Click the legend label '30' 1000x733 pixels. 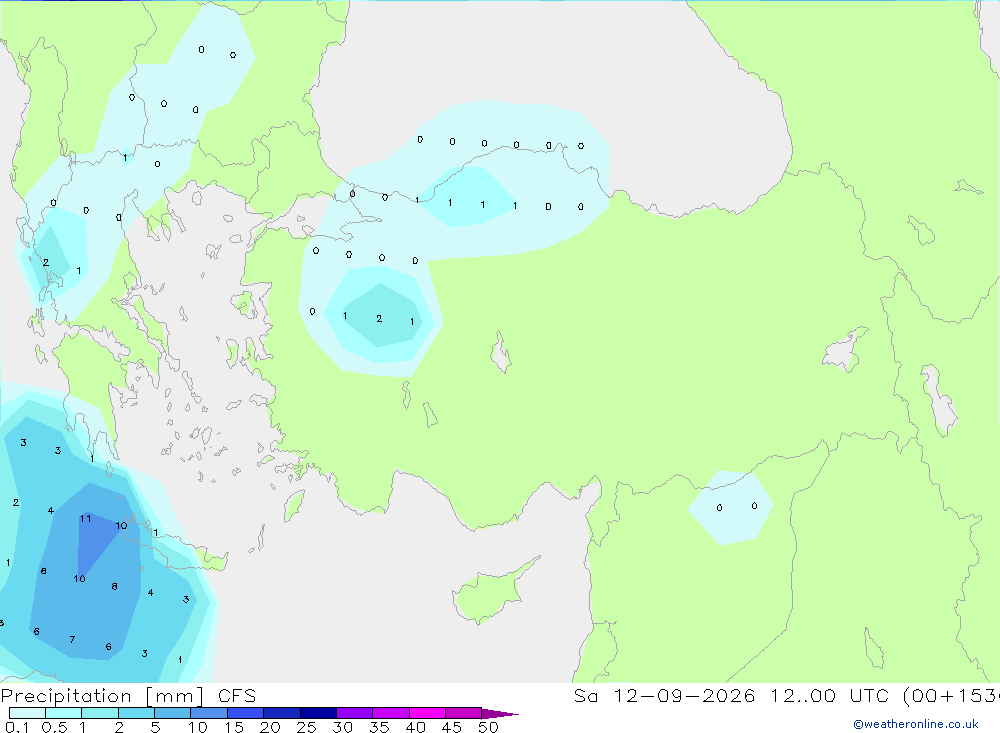pos(342,727)
